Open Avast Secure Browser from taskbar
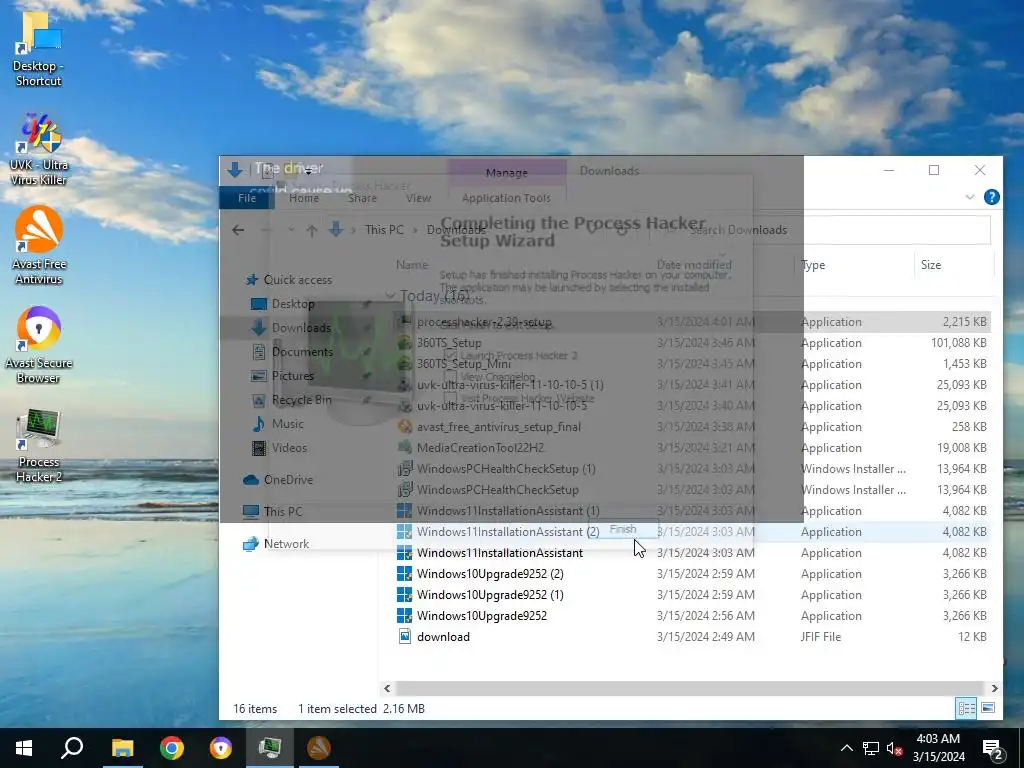This screenshot has width=1024, height=768. pyautogui.click(x=221, y=748)
